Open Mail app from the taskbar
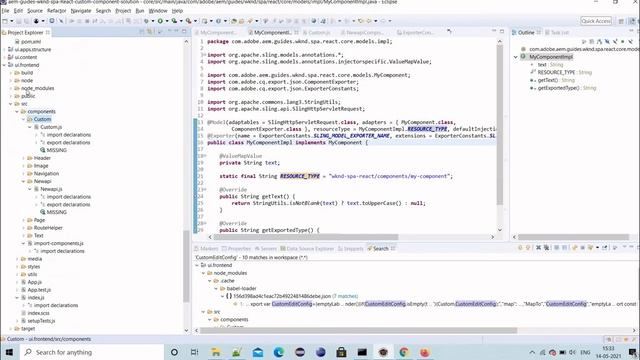 [x=258, y=352]
